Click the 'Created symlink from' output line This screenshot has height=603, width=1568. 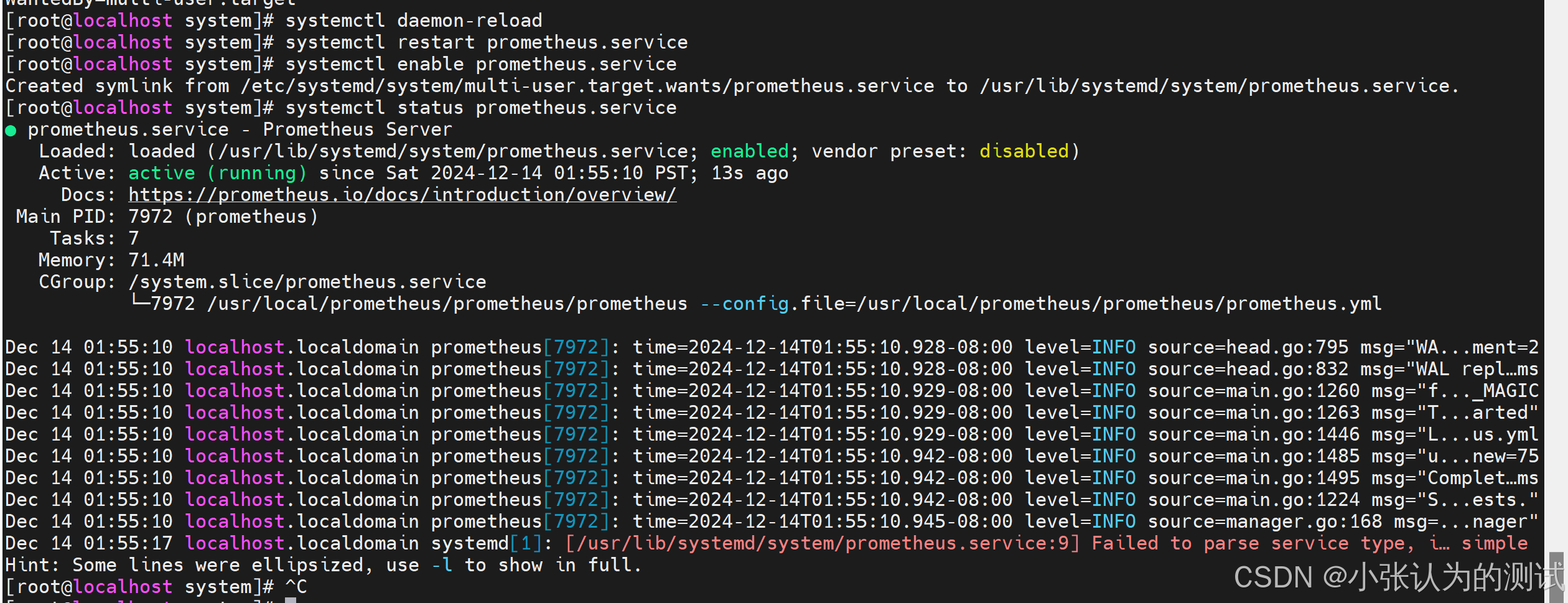[732, 86]
